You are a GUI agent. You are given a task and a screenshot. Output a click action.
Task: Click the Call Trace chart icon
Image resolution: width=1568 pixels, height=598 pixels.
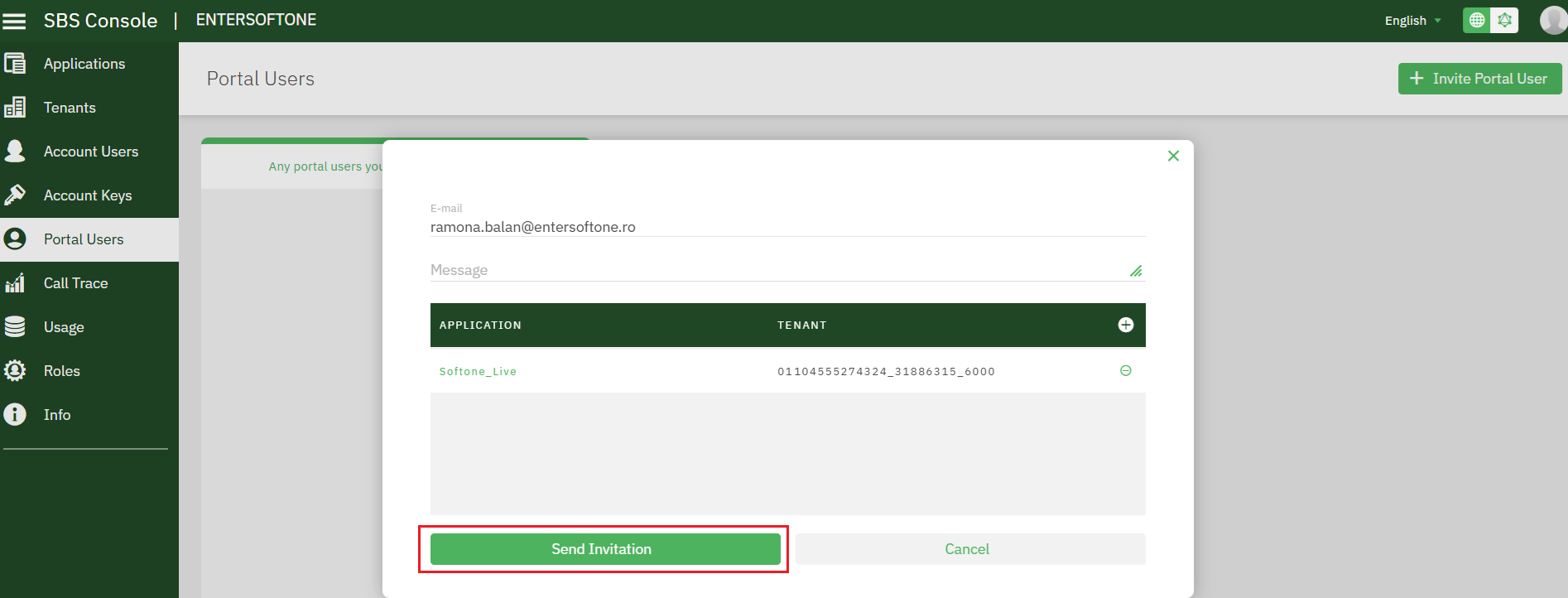pyautogui.click(x=15, y=283)
